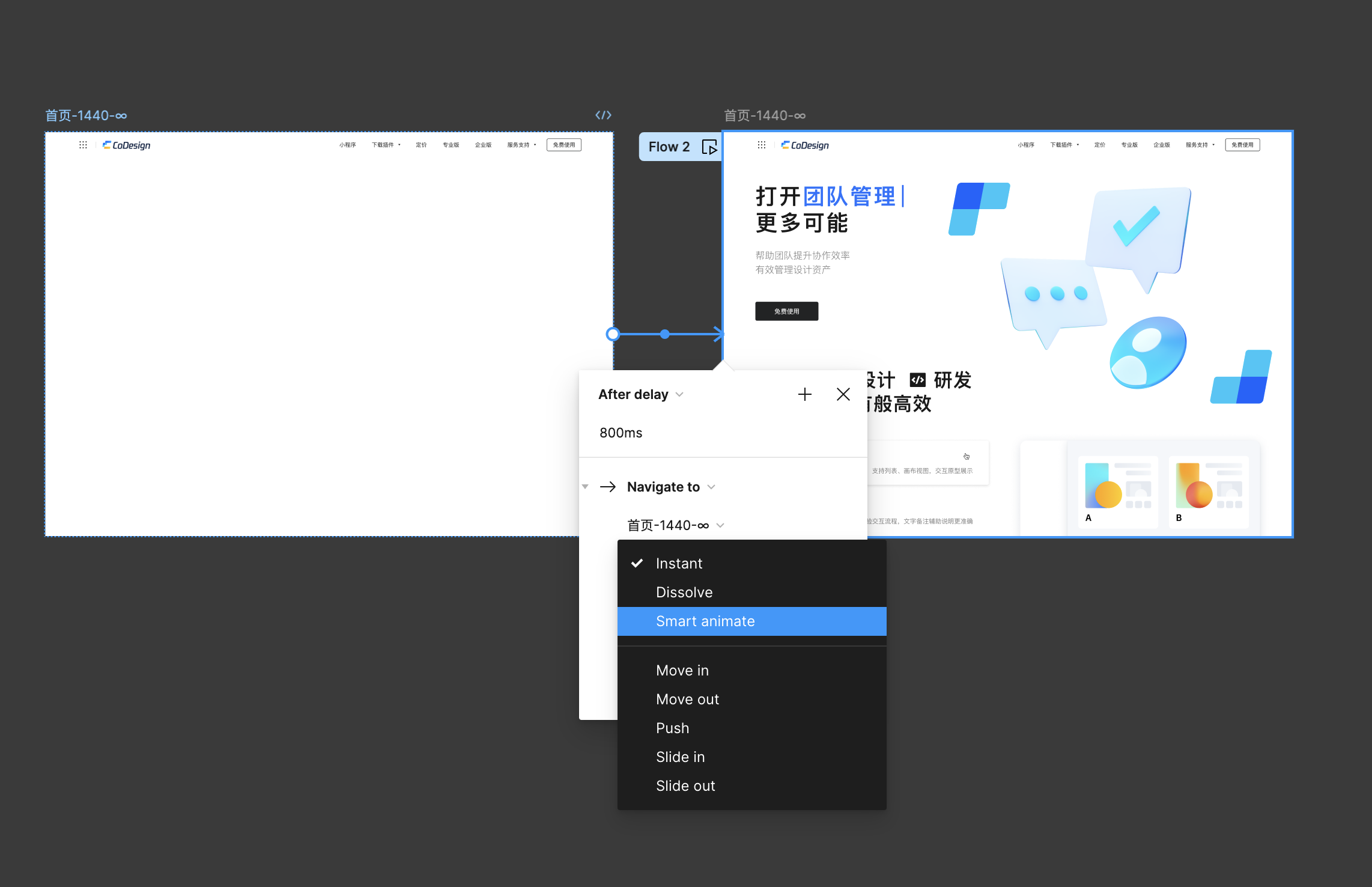Add another interaction with plus icon
The height and width of the screenshot is (887, 1372).
point(805,394)
